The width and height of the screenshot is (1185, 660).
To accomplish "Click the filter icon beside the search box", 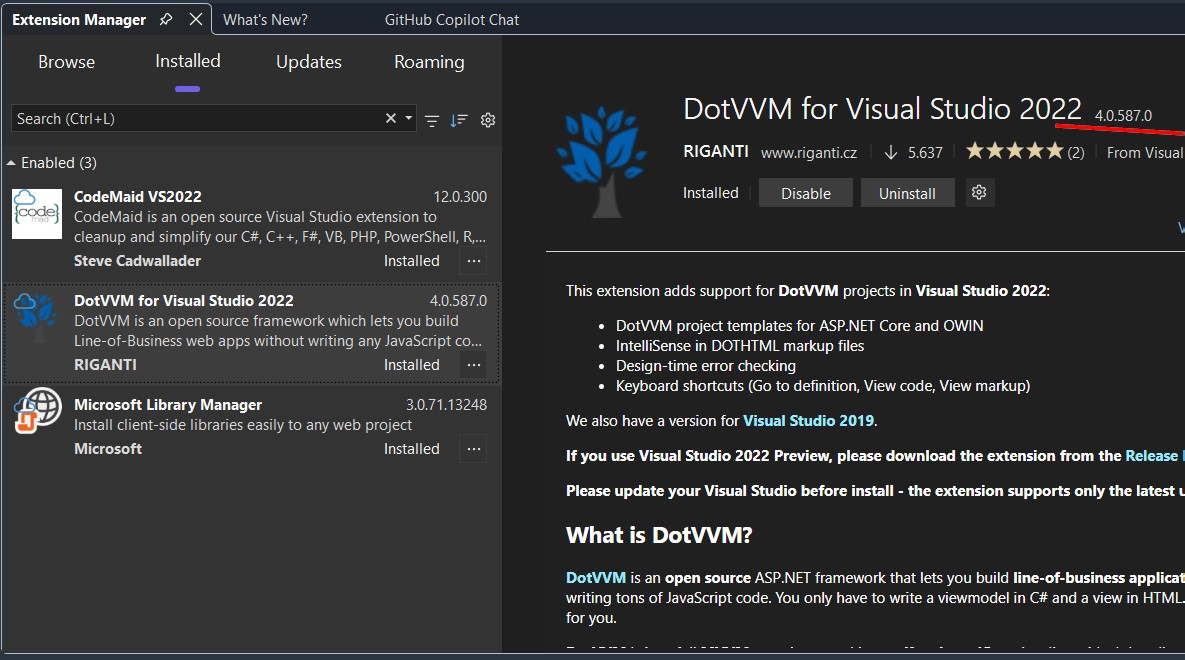I will tap(432, 120).
